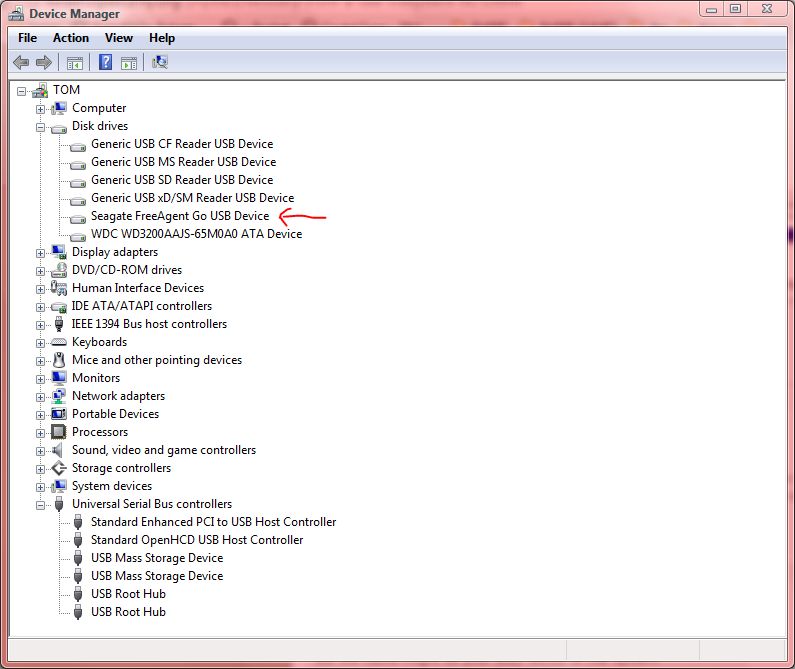795x669 pixels.
Task: Expand the Display adapters category
Action: tap(41, 253)
